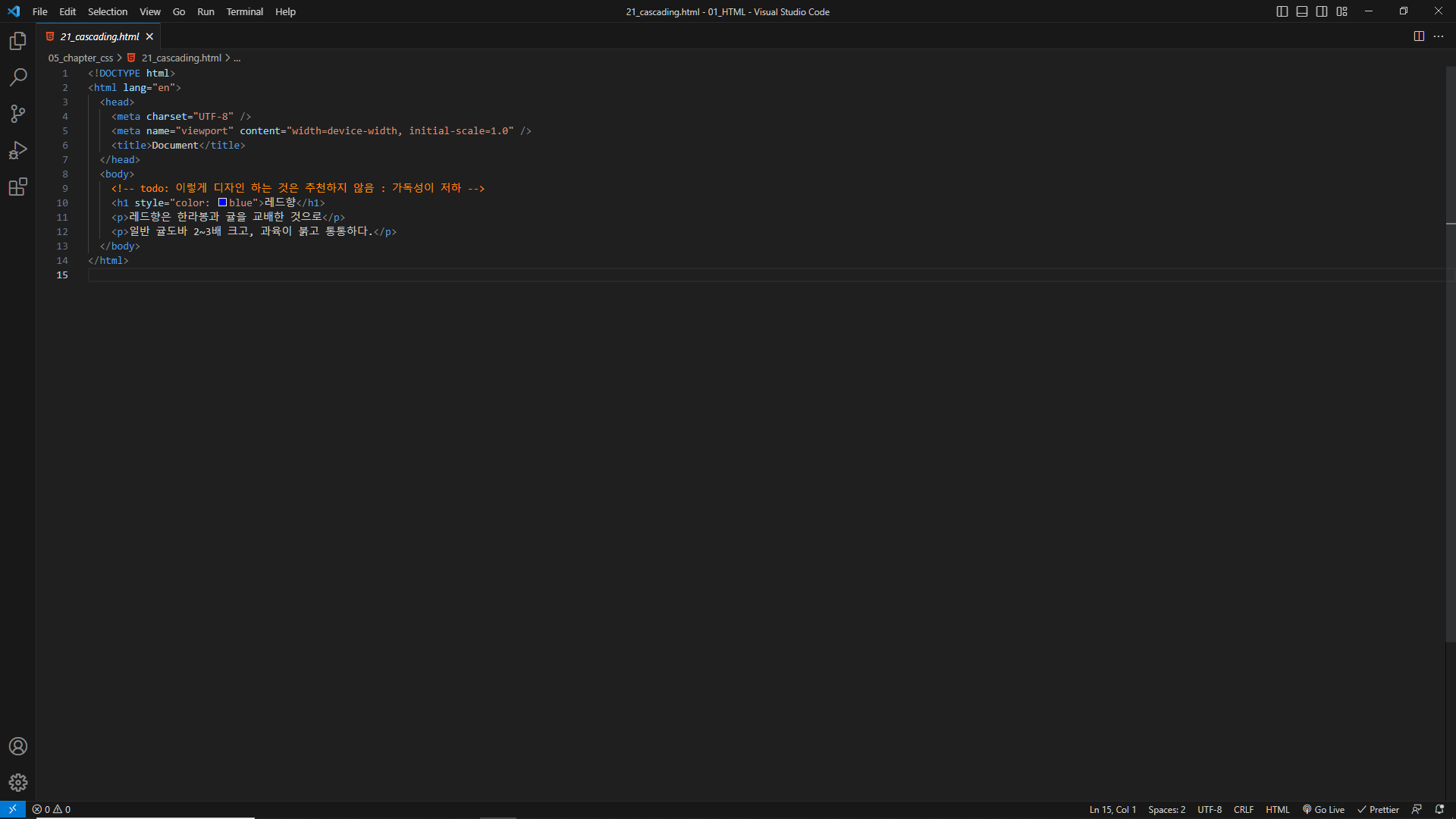Image resolution: width=1456 pixels, height=819 pixels.
Task: Open the Explorer view in activity bar
Action: pyautogui.click(x=18, y=41)
